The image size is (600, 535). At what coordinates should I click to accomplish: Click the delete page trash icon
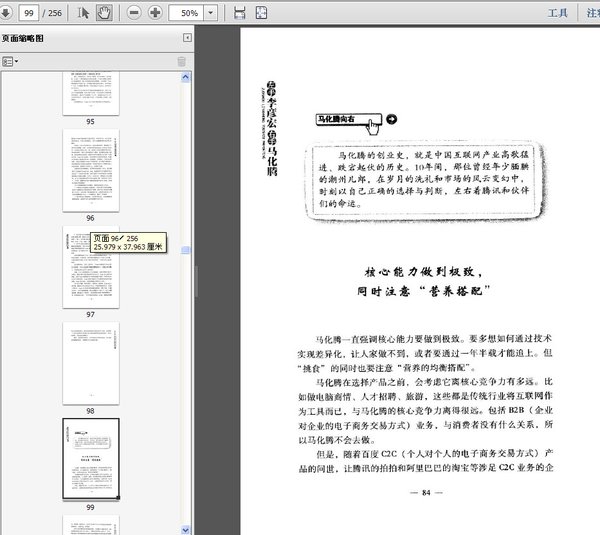182,61
